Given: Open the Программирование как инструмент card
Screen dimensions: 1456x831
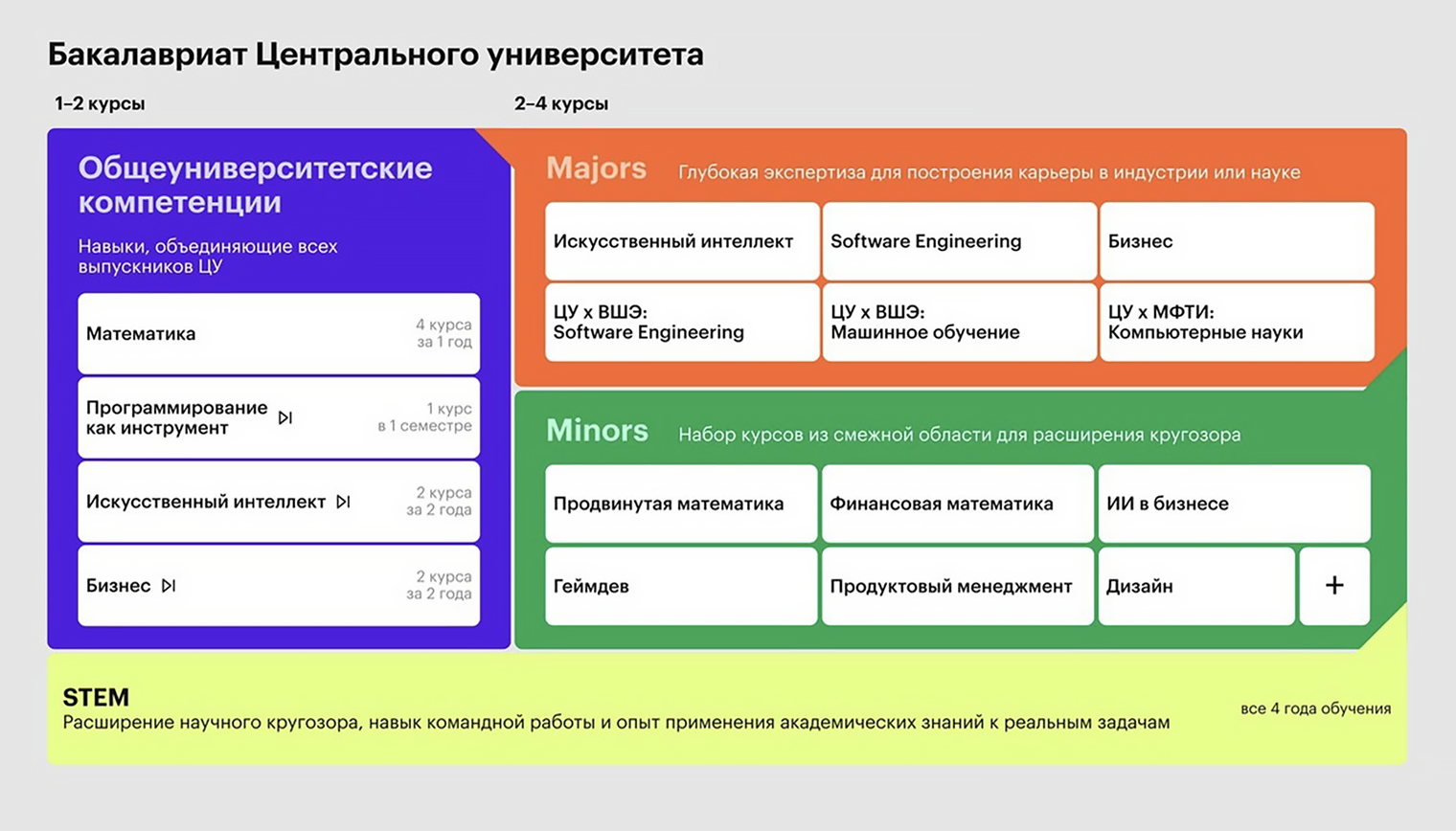Looking at the screenshot, I should [x=279, y=417].
